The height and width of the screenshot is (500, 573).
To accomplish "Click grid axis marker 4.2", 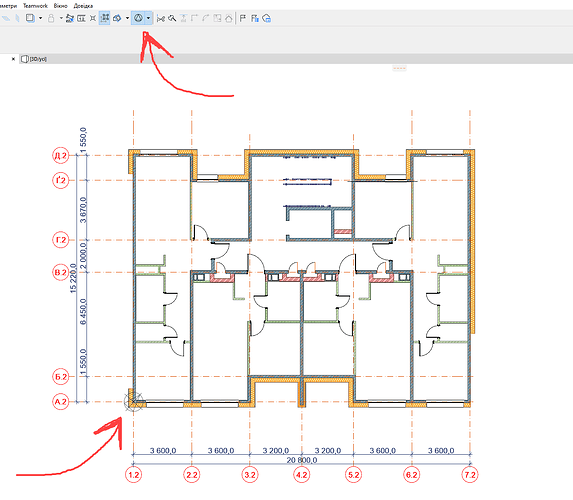I will coord(301,475).
